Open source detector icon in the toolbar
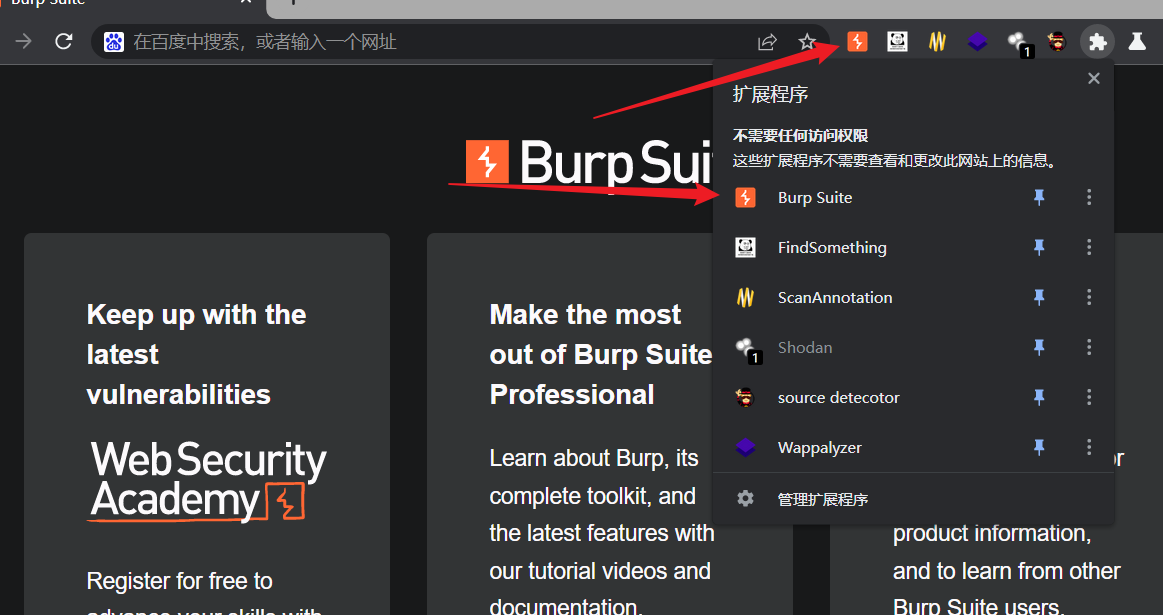The image size is (1163, 615). [1057, 42]
